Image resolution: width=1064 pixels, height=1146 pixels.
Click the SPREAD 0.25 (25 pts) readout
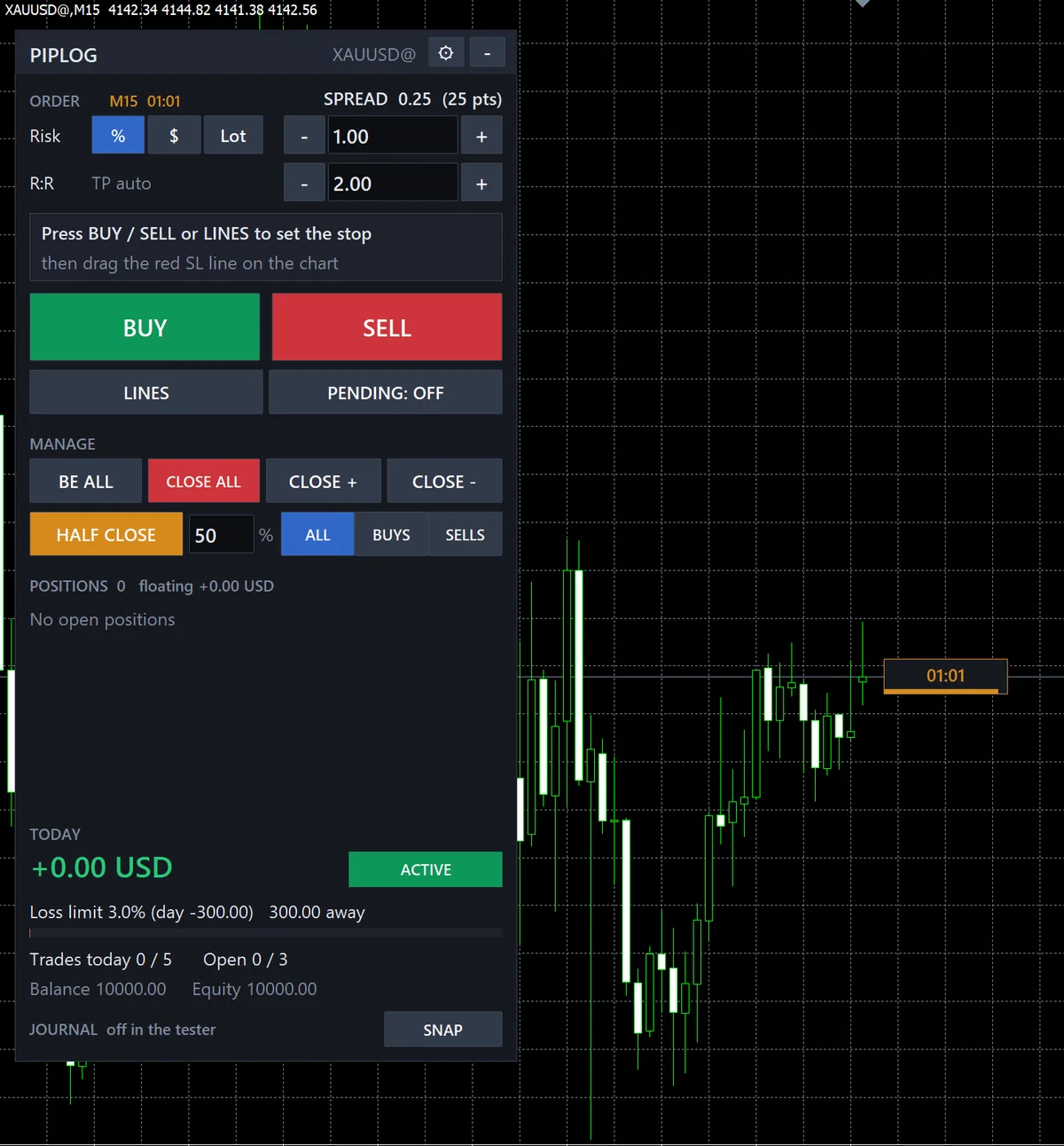pyautogui.click(x=412, y=99)
